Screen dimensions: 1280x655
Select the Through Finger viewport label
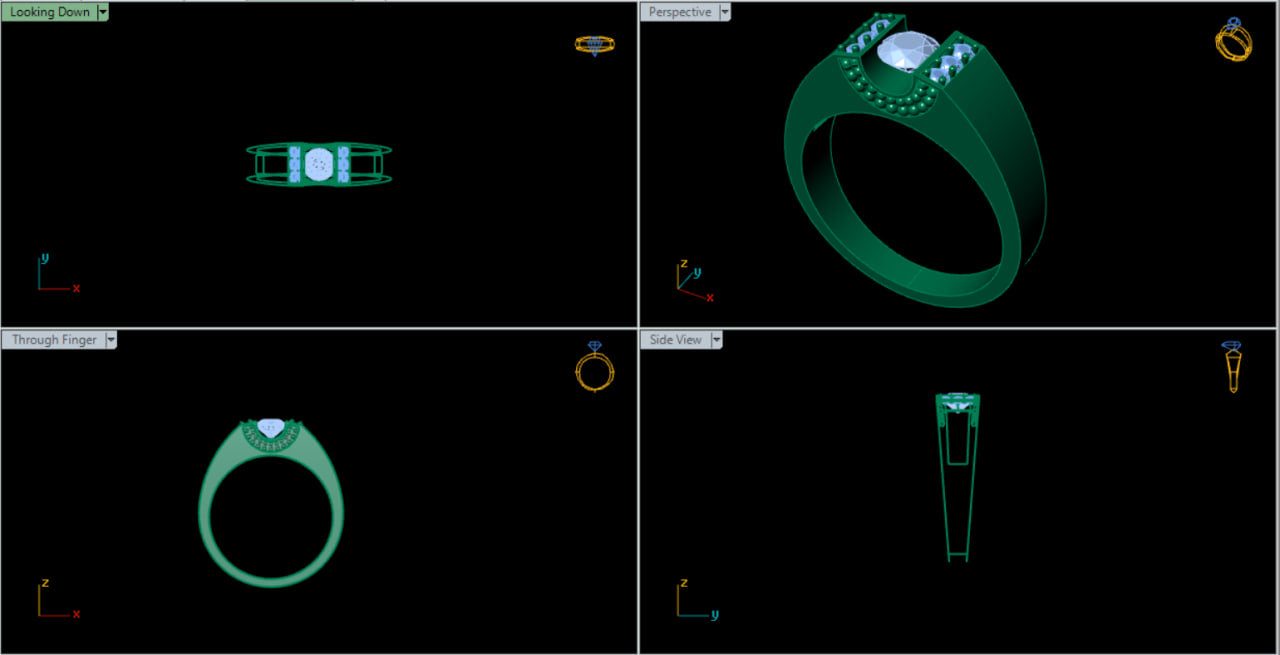[54, 340]
